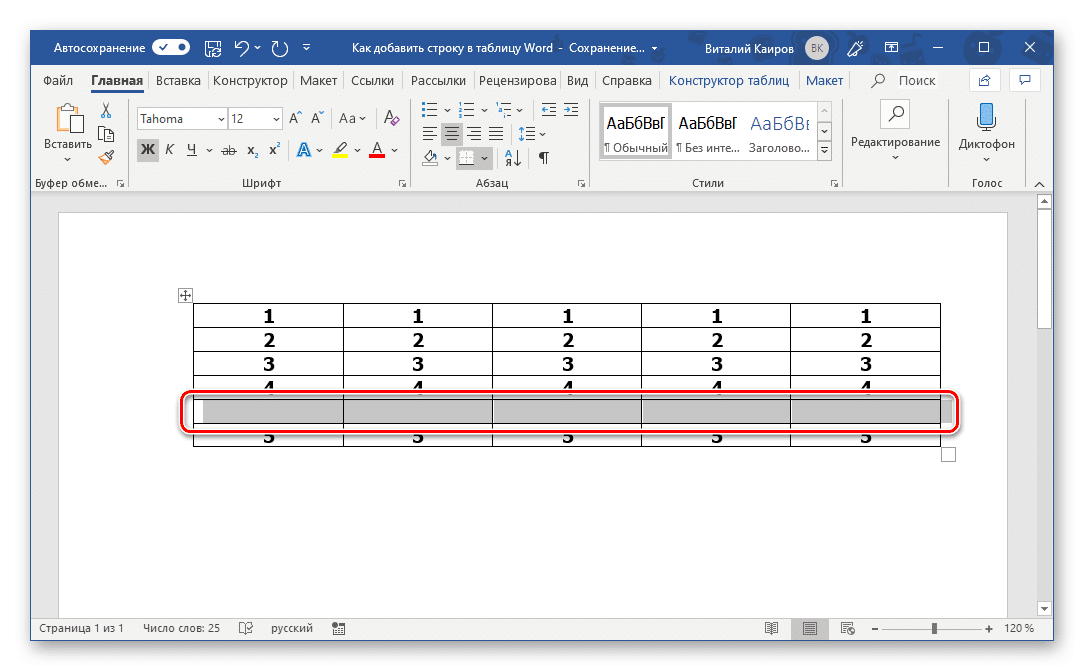The image size is (1084, 671).
Task: Click the table move handle above the table
Action: point(185,295)
